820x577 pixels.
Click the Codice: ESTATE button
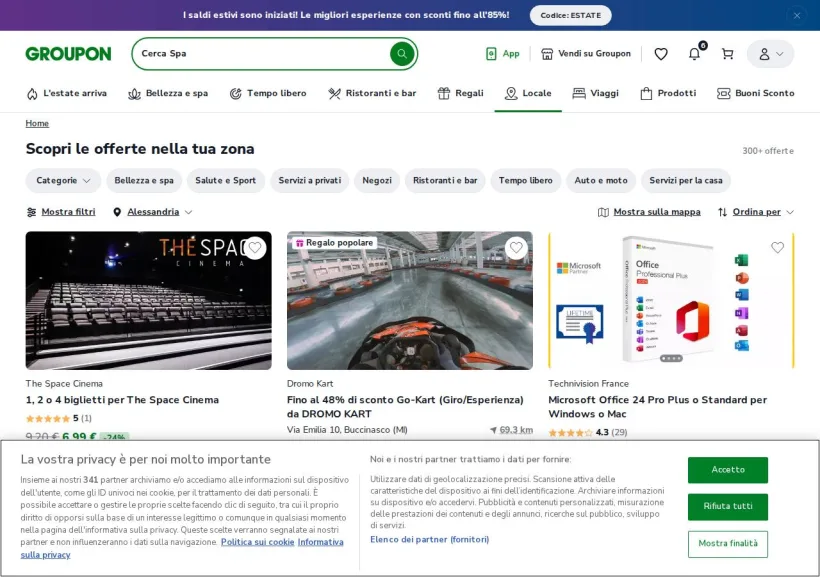pos(571,15)
